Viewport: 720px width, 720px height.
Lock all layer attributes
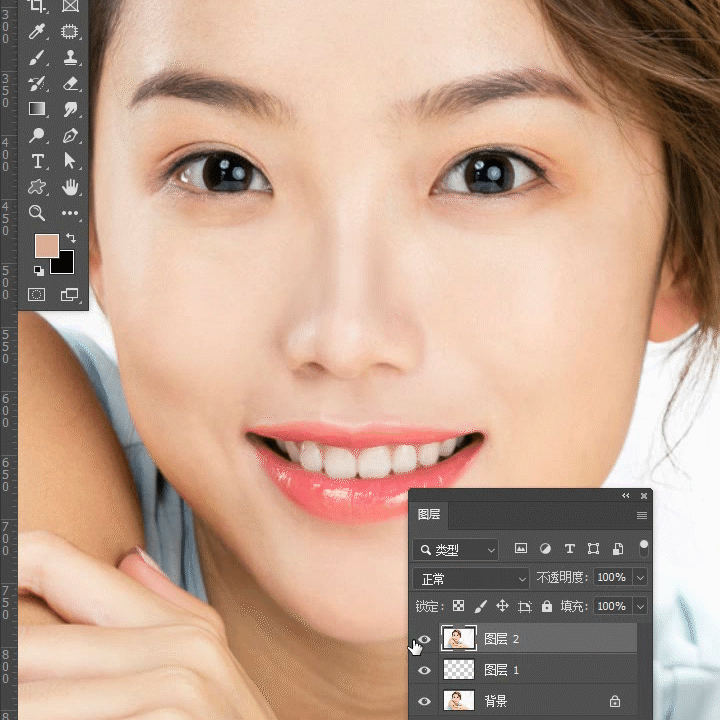(546, 606)
